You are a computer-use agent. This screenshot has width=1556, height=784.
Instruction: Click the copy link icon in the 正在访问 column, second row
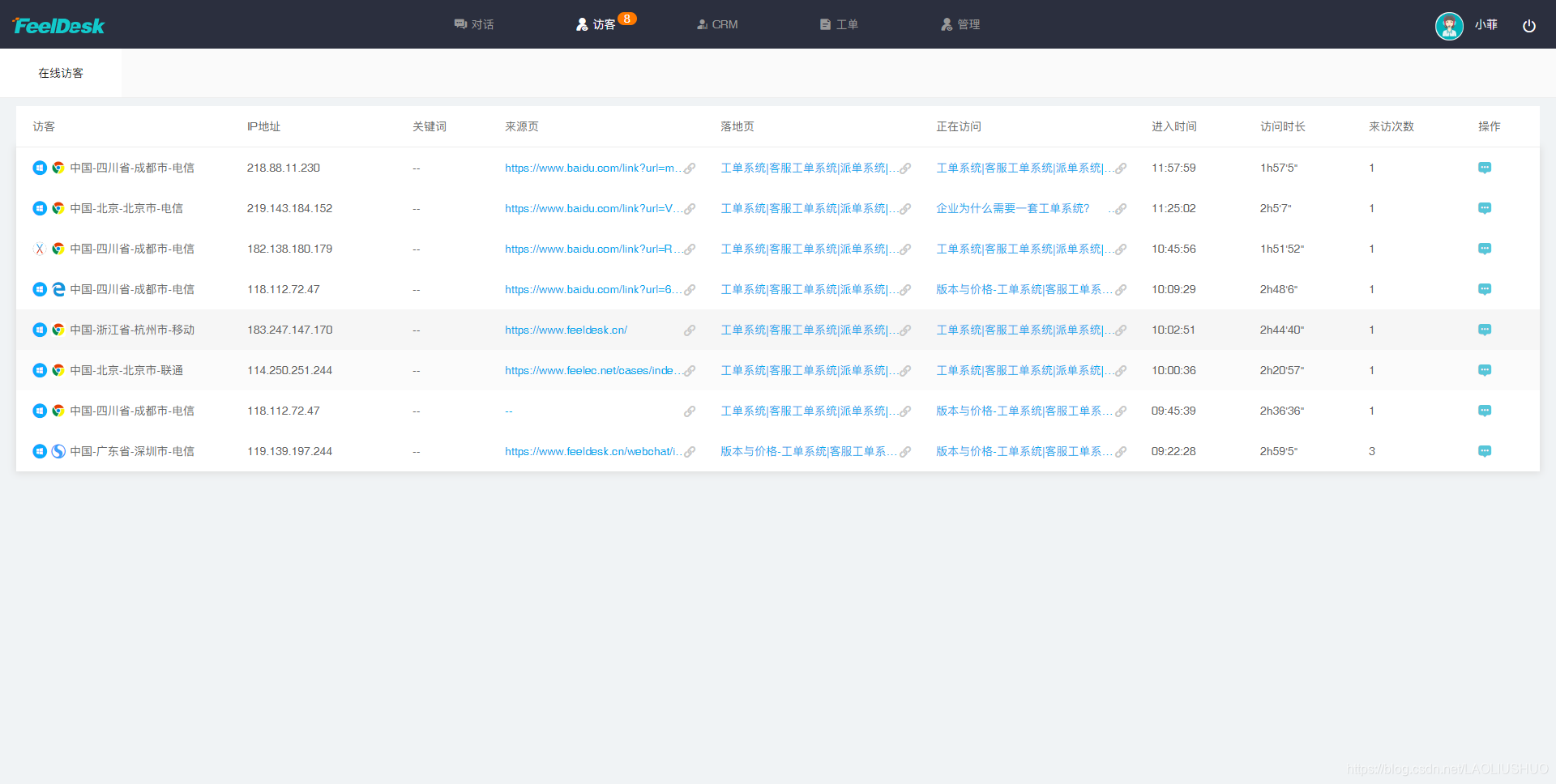click(x=1121, y=208)
